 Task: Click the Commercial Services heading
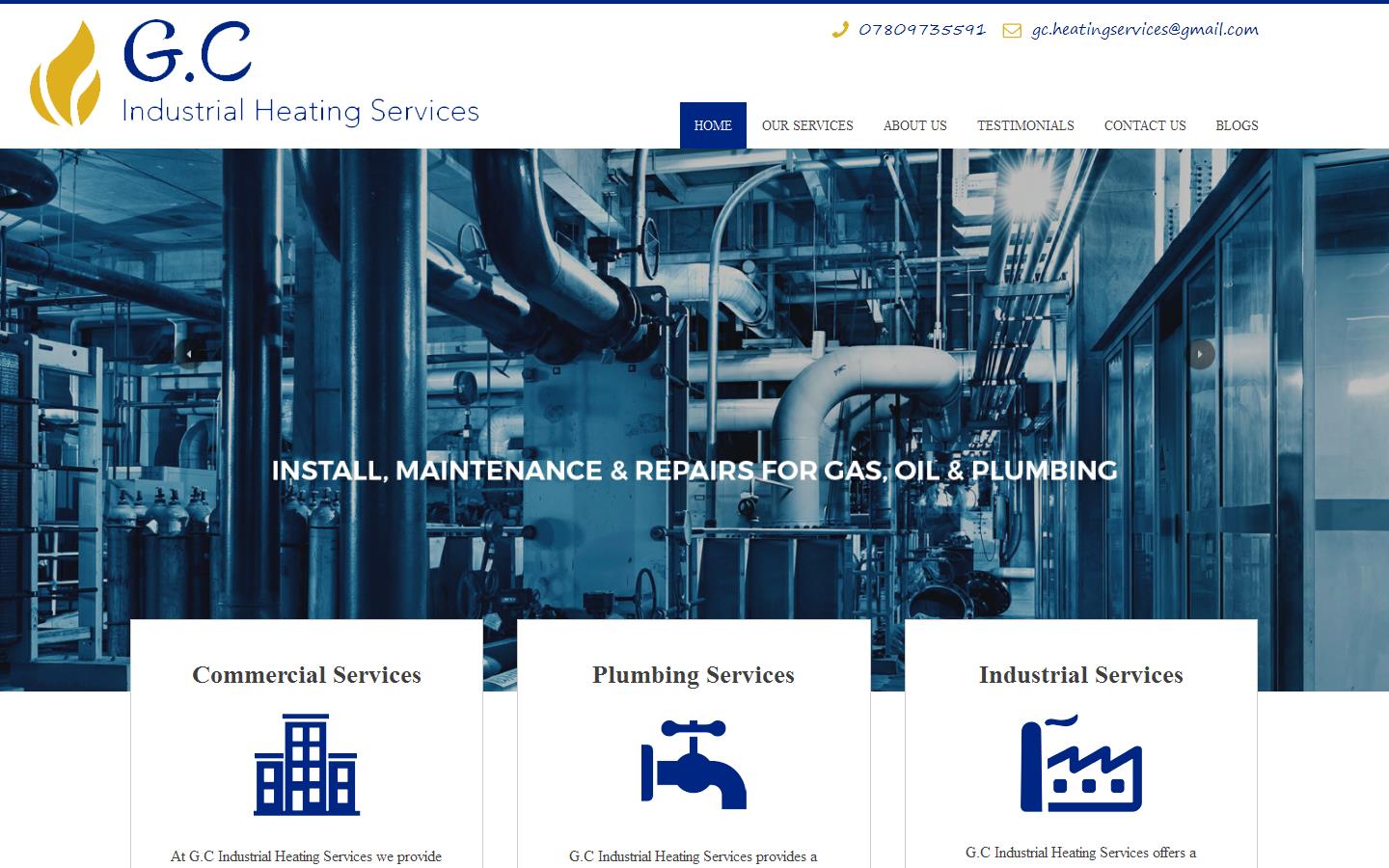pyautogui.click(x=307, y=676)
